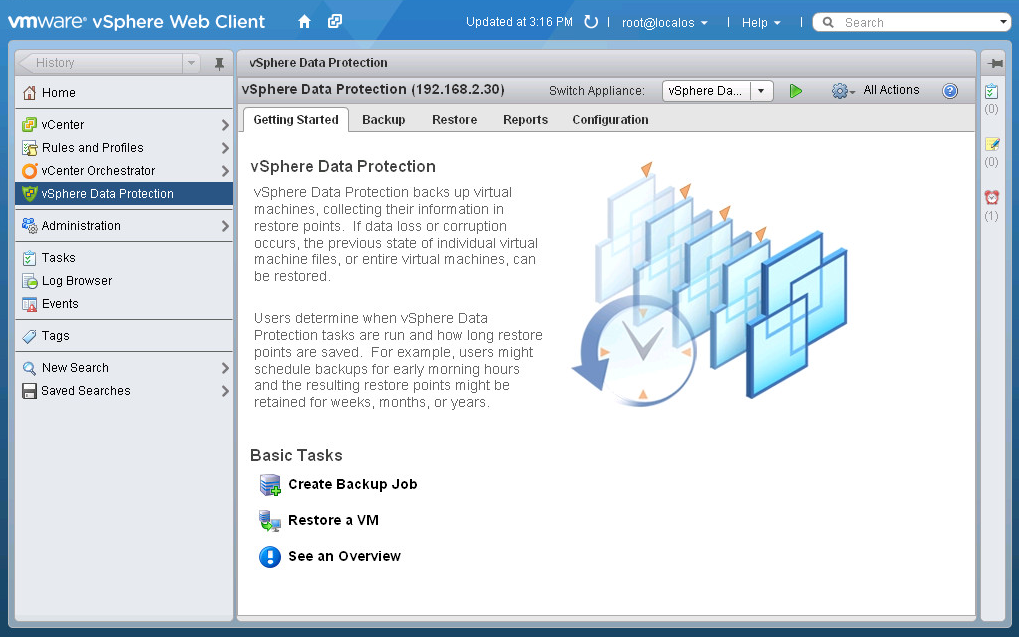This screenshot has height=637, width=1019.
Task: Expand the Rules and Profiles chevron
Action: coord(225,148)
